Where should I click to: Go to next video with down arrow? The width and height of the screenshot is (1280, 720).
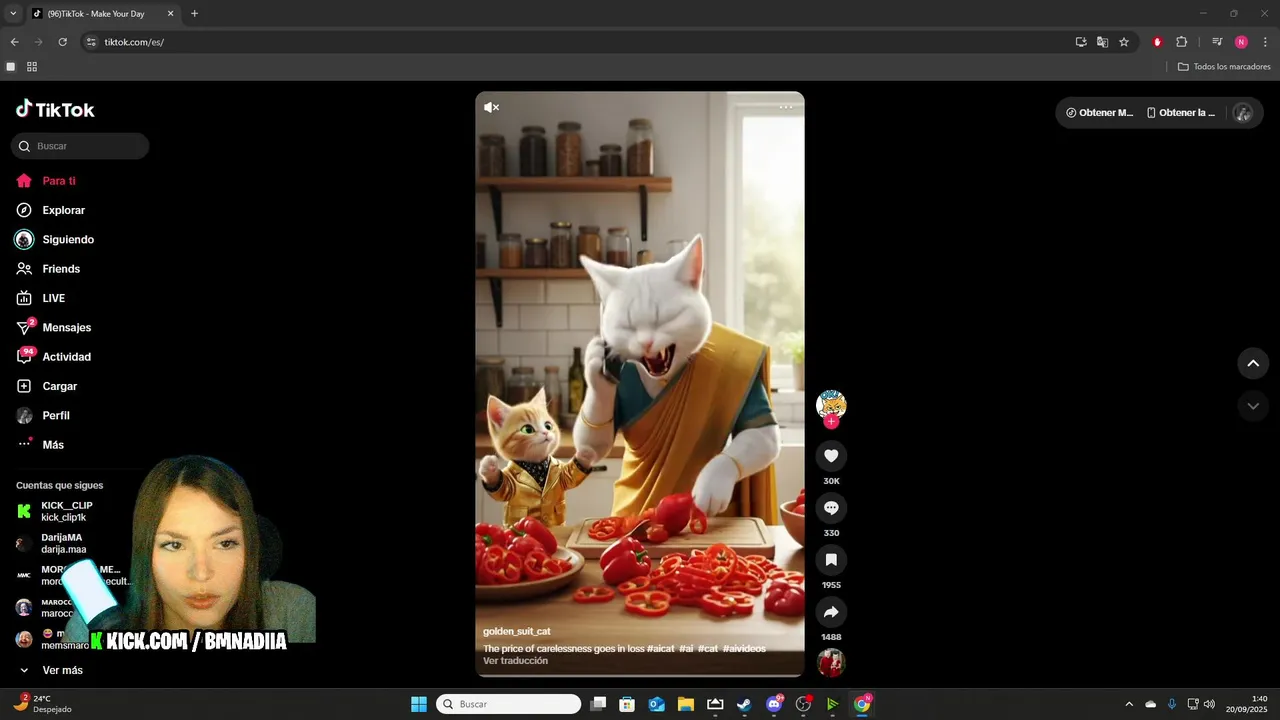1253,406
